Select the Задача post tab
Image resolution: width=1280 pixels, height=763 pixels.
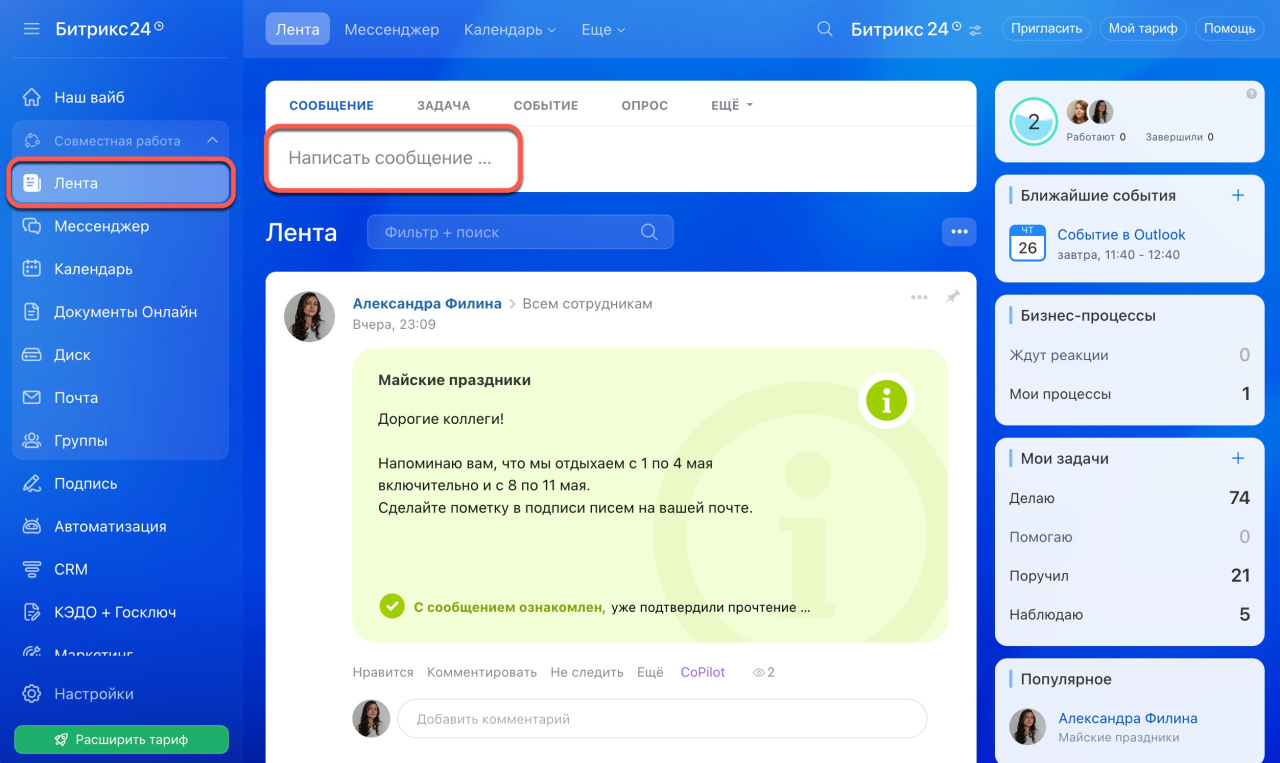(x=443, y=105)
